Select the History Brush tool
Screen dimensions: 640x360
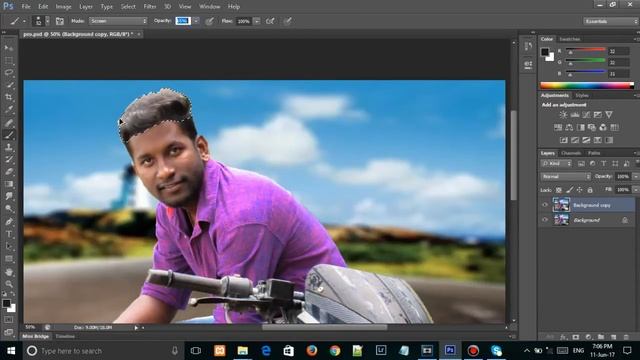pos(9,159)
